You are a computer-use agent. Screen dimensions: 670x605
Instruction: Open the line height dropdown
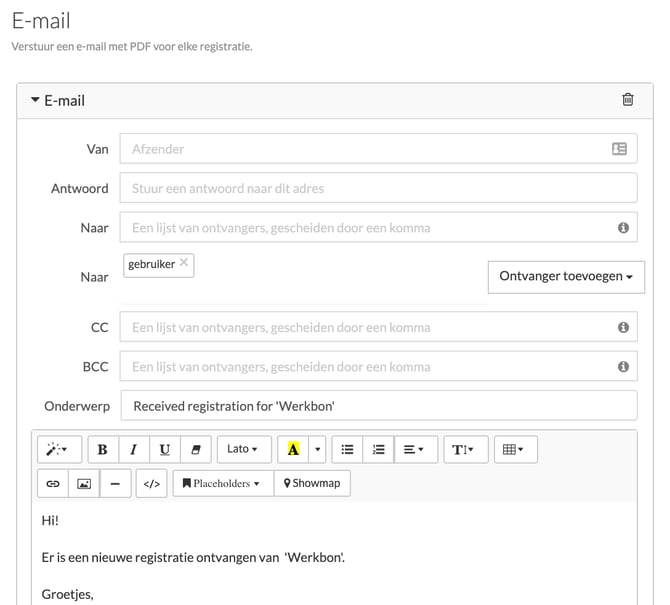466,449
